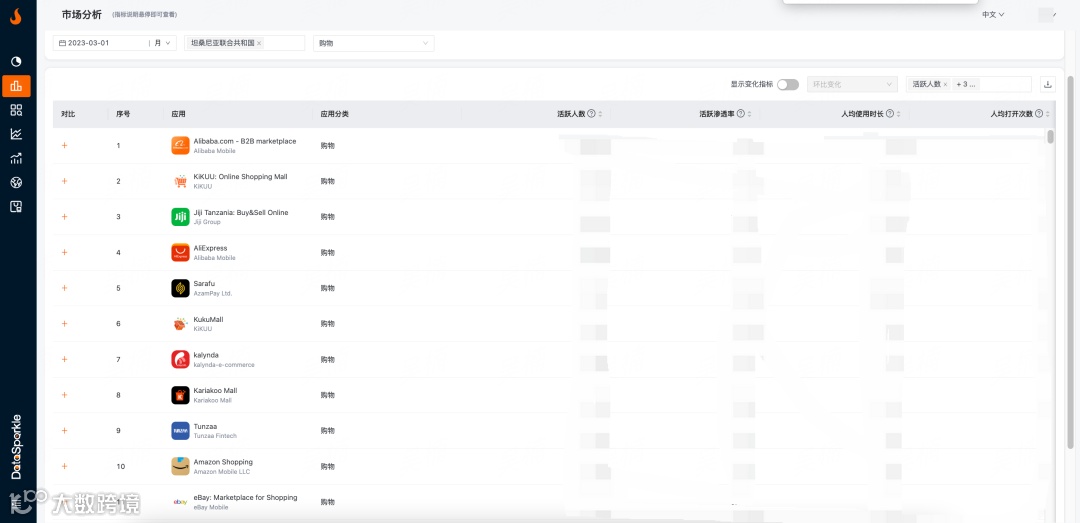Click the 2023-03-01 date field
The height and width of the screenshot is (523, 1080).
tap(101, 43)
